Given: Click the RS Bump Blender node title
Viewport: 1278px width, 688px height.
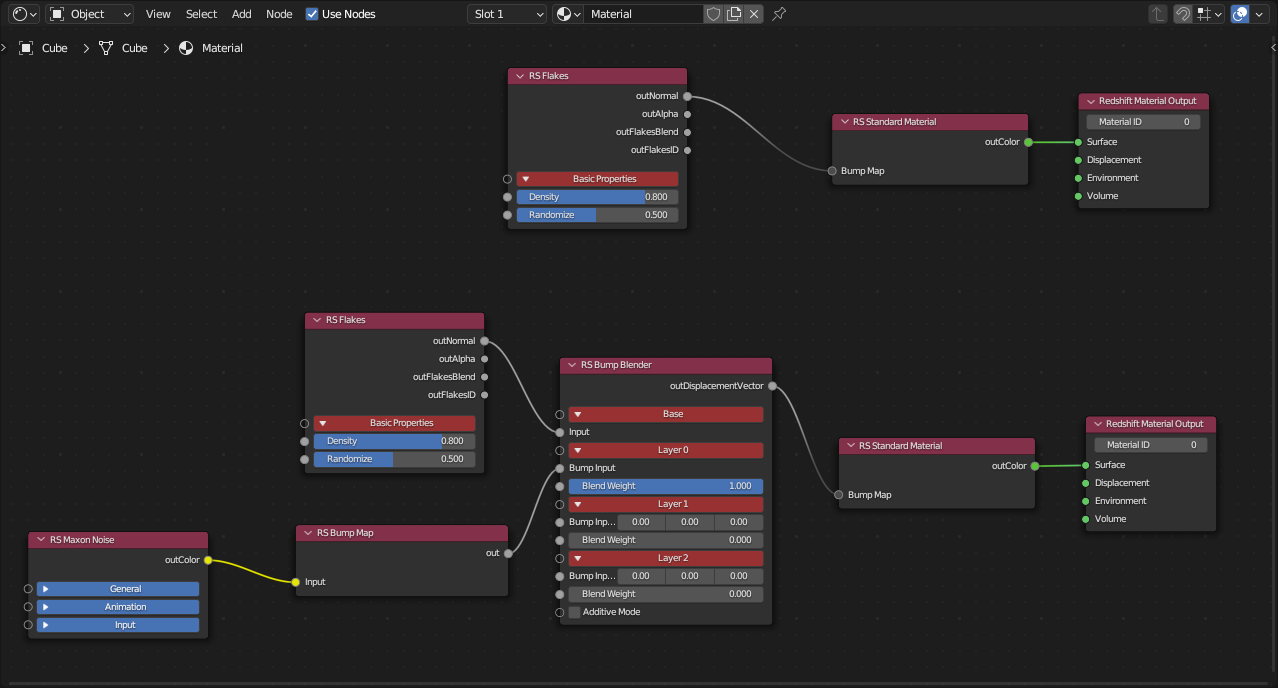Looking at the screenshot, I should (616, 365).
